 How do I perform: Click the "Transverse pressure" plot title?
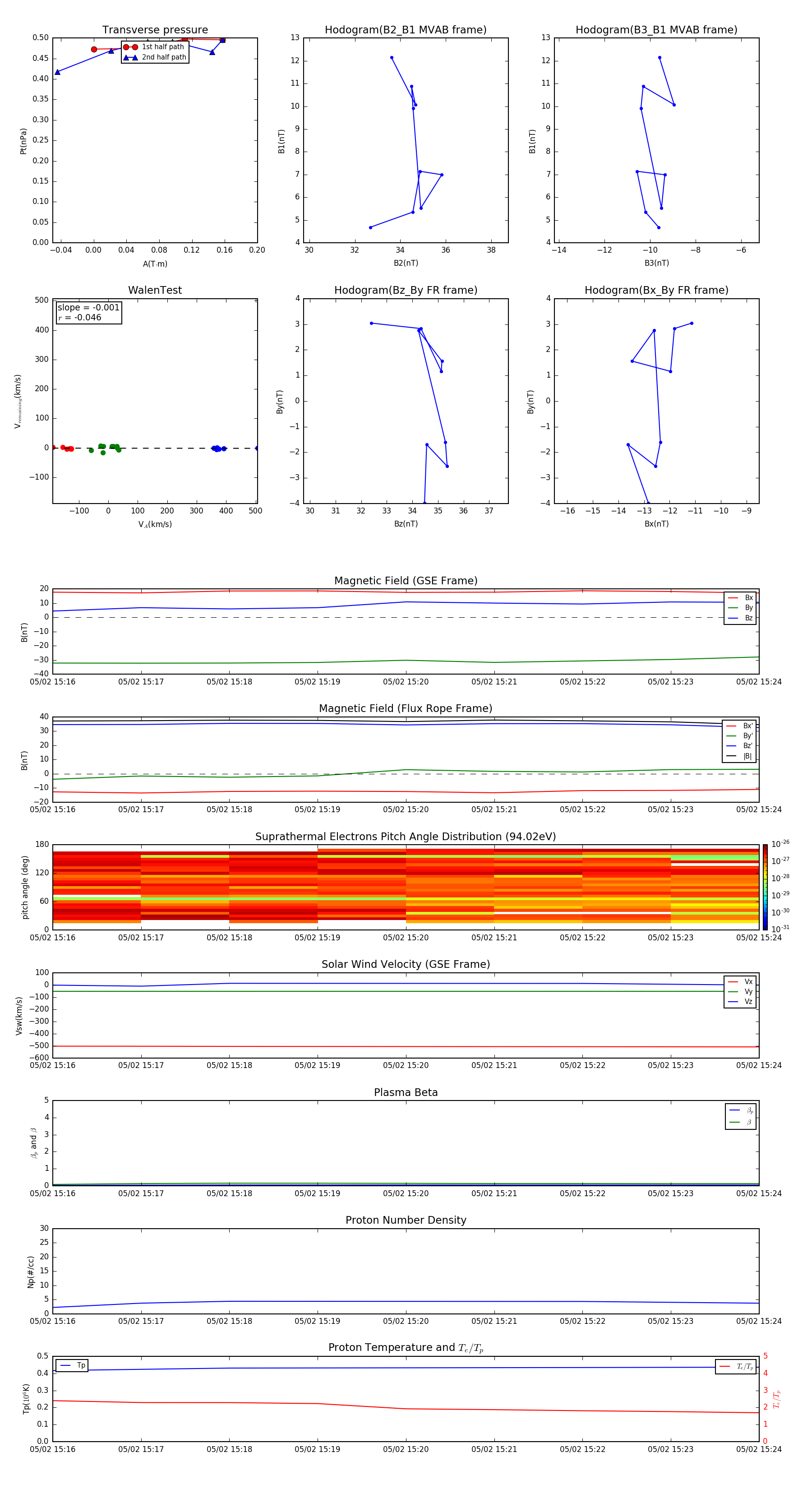click(155, 30)
